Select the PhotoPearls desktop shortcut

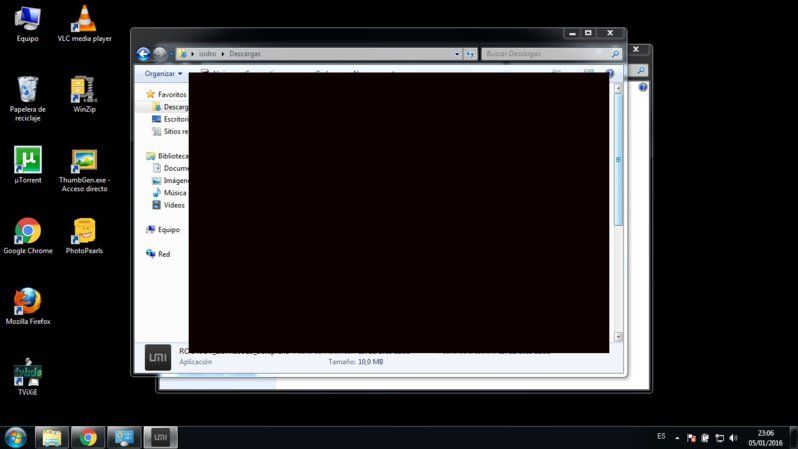tap(84, 236)
